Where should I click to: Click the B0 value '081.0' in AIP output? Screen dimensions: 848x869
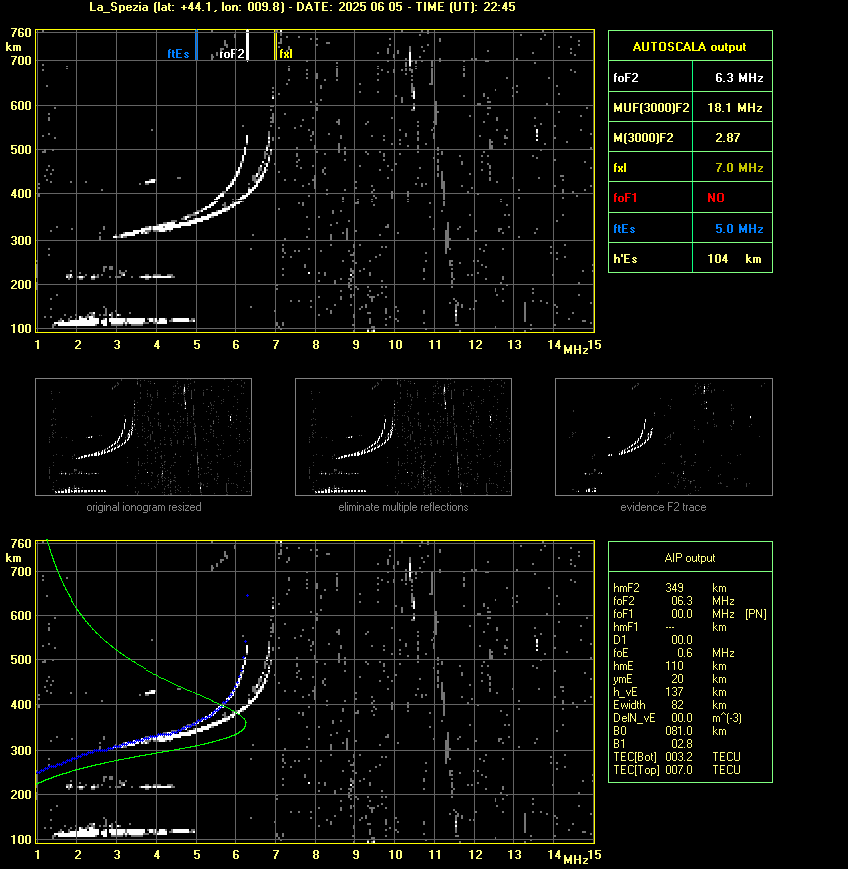click(x=679, y=731)
